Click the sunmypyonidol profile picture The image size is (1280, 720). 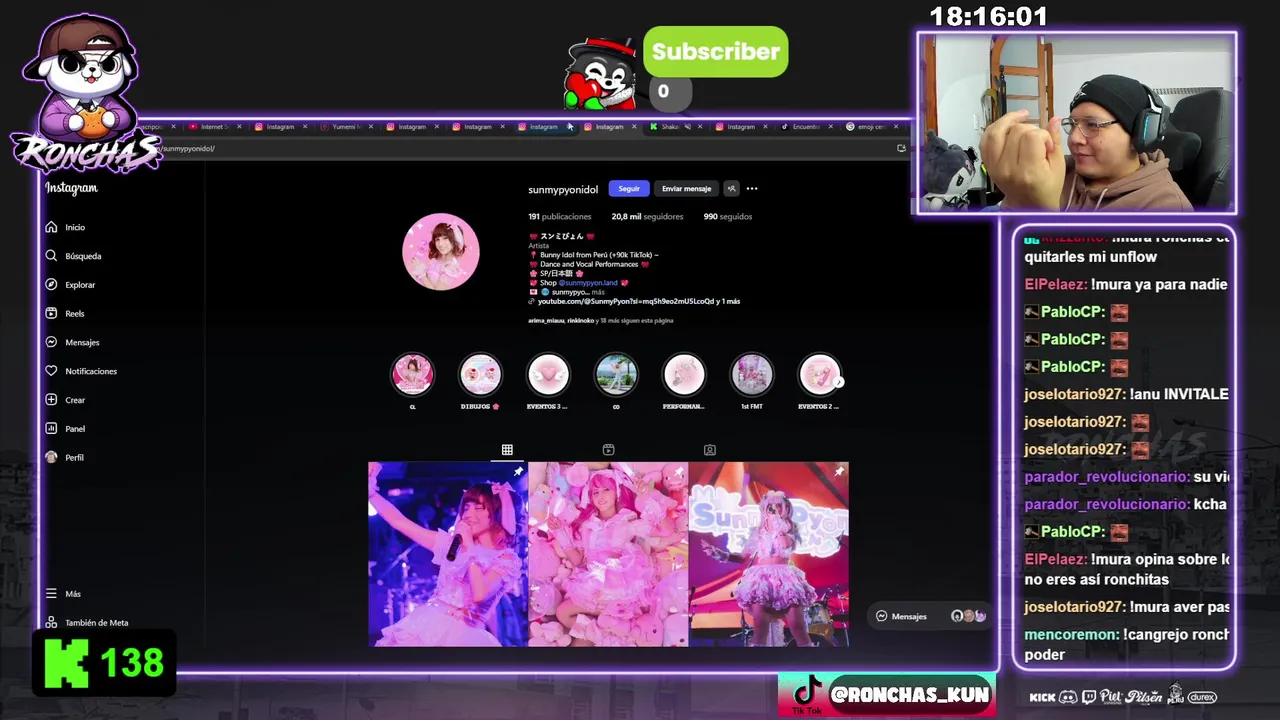pos(441,252)
